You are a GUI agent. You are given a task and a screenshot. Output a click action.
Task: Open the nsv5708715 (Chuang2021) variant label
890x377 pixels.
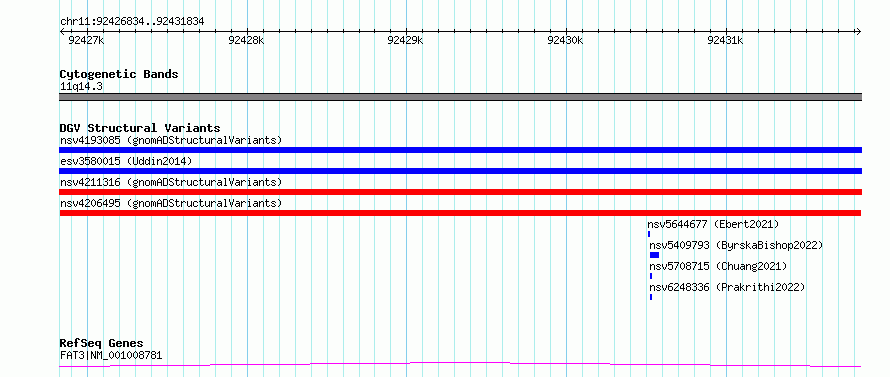pyautogui.click(x=719, y=266)
